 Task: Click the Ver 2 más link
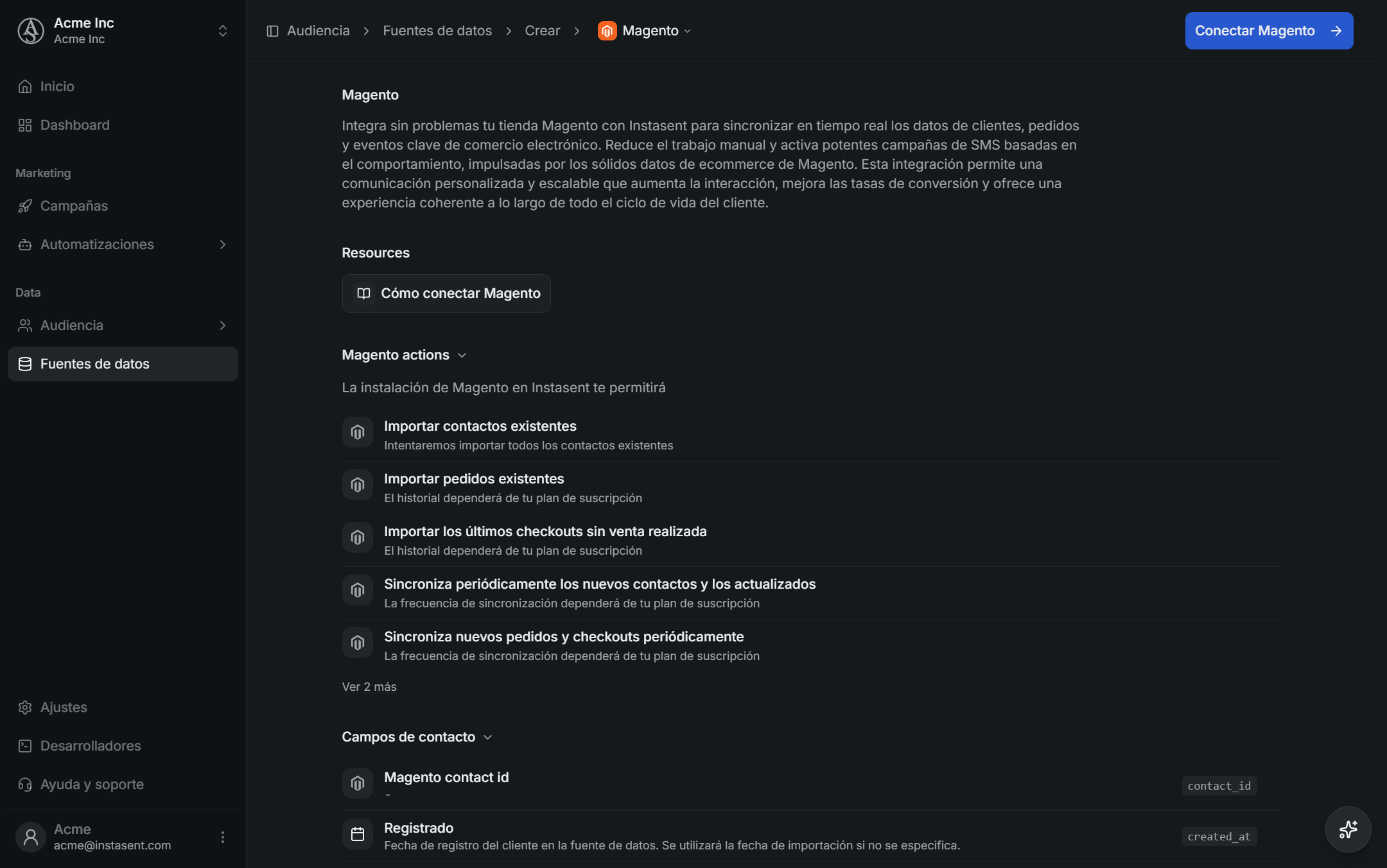coord(369,687)
